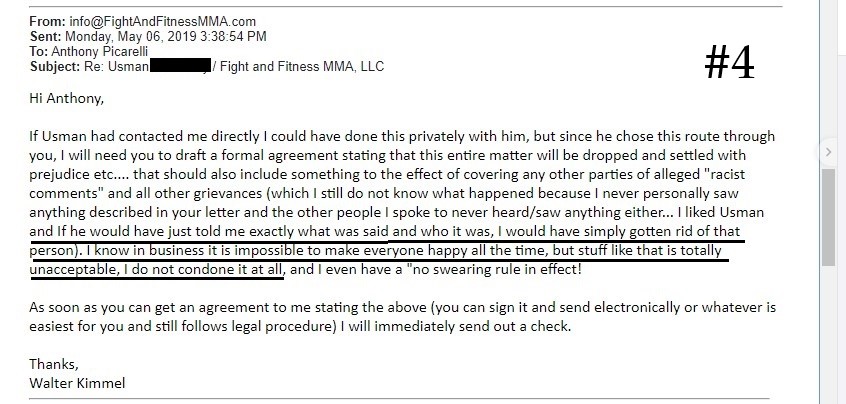Click the sent date Monday, May 06, 2019
The image size is (846, 404).
pos(120,37)
